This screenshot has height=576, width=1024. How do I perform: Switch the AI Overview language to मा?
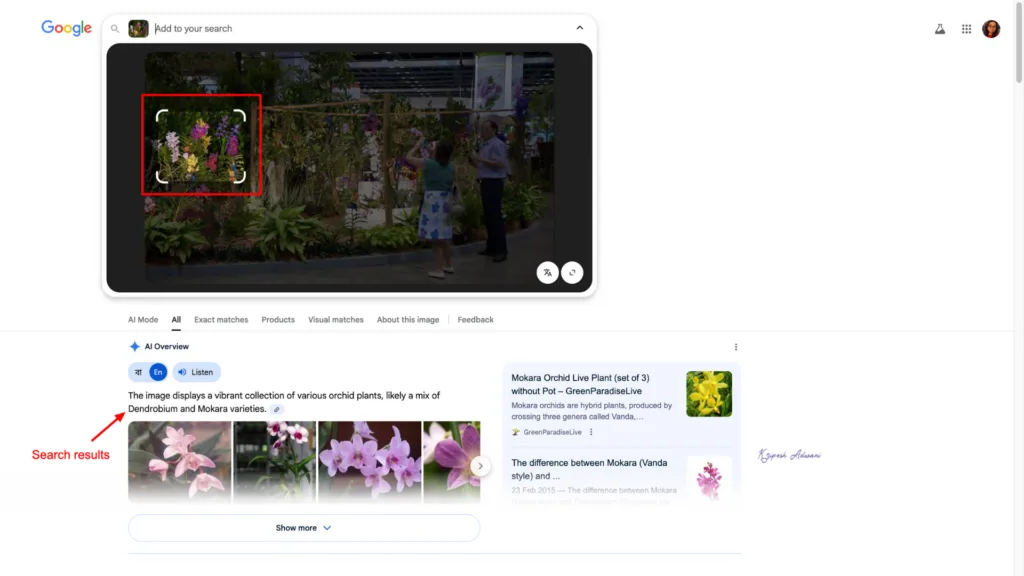(x=136, y=371)
